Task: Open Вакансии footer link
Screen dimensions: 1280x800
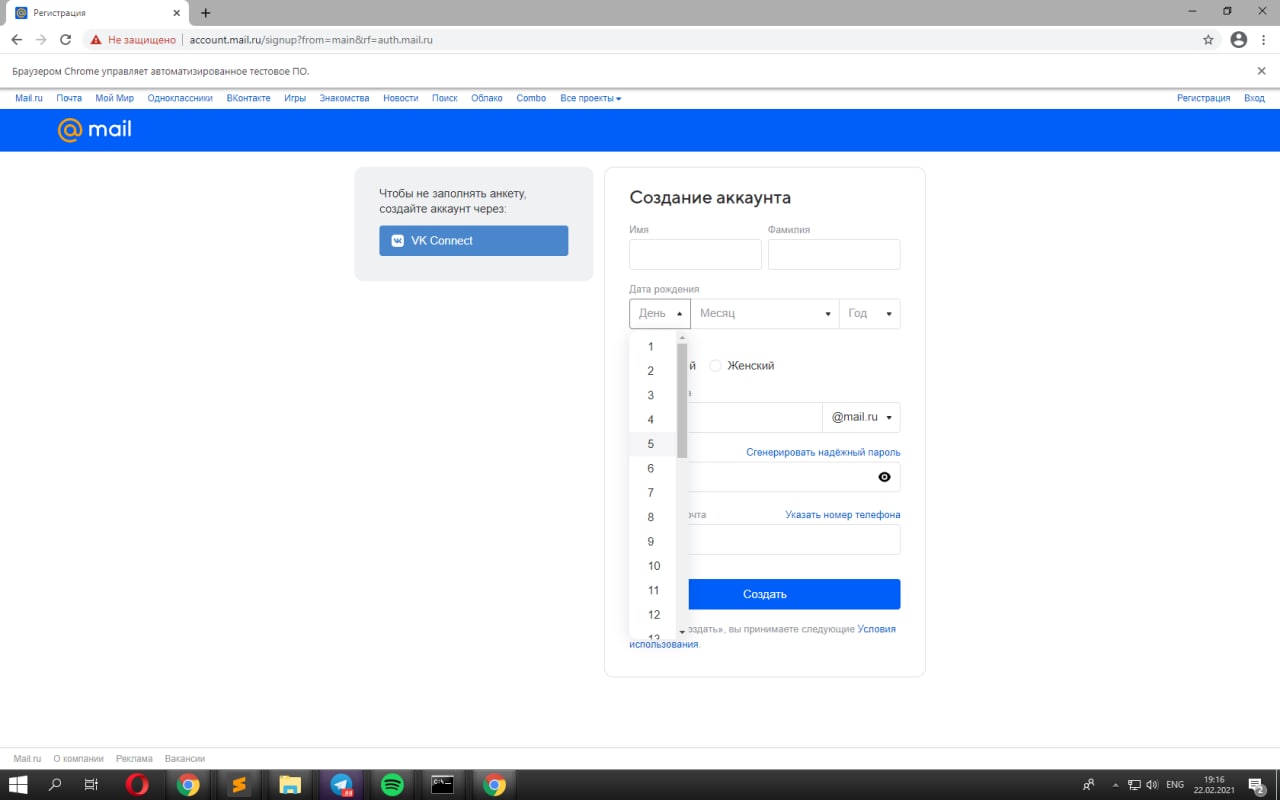Action: point(185,759)
